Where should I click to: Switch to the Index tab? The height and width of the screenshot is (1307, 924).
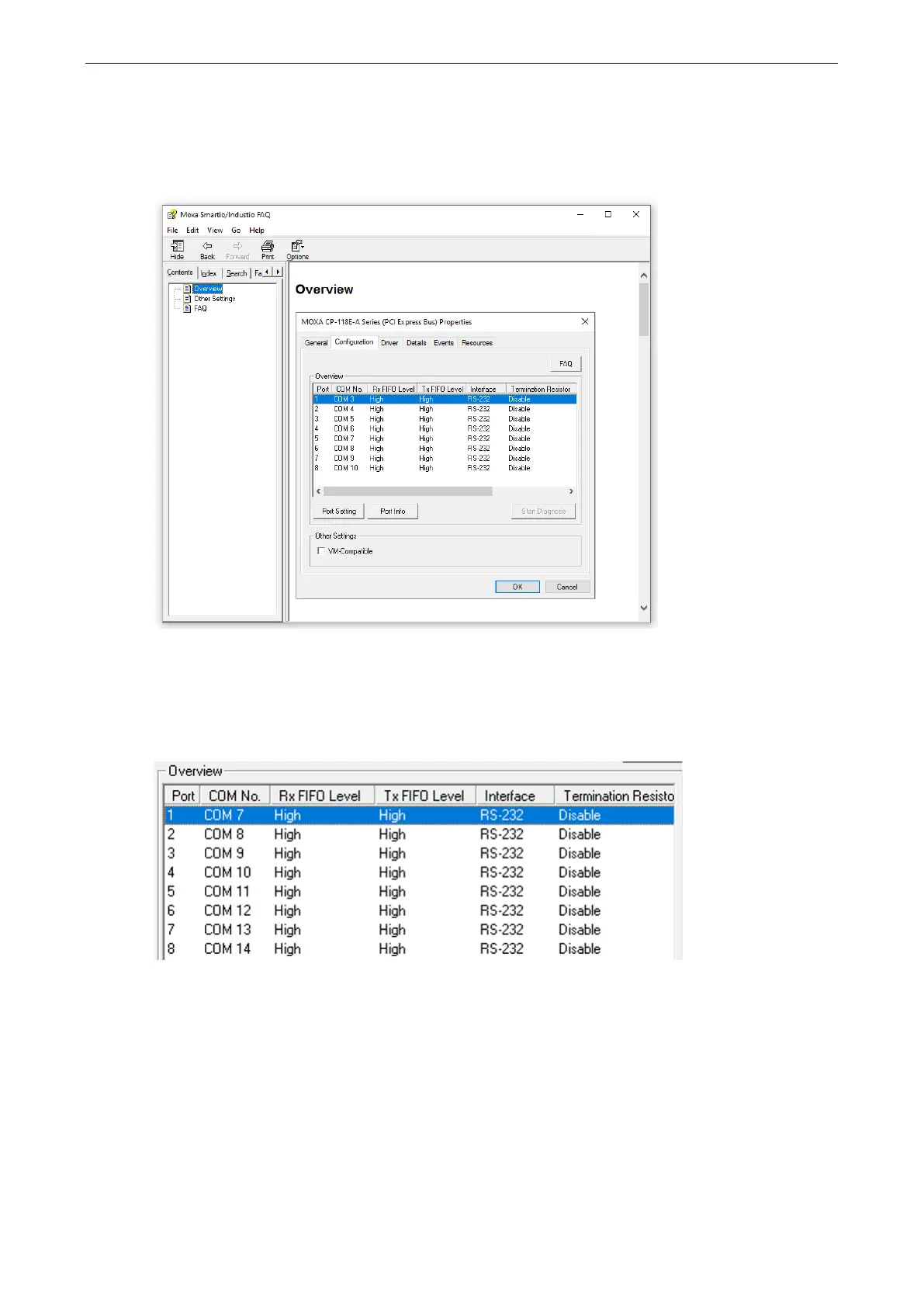click(x=209, y=273)
